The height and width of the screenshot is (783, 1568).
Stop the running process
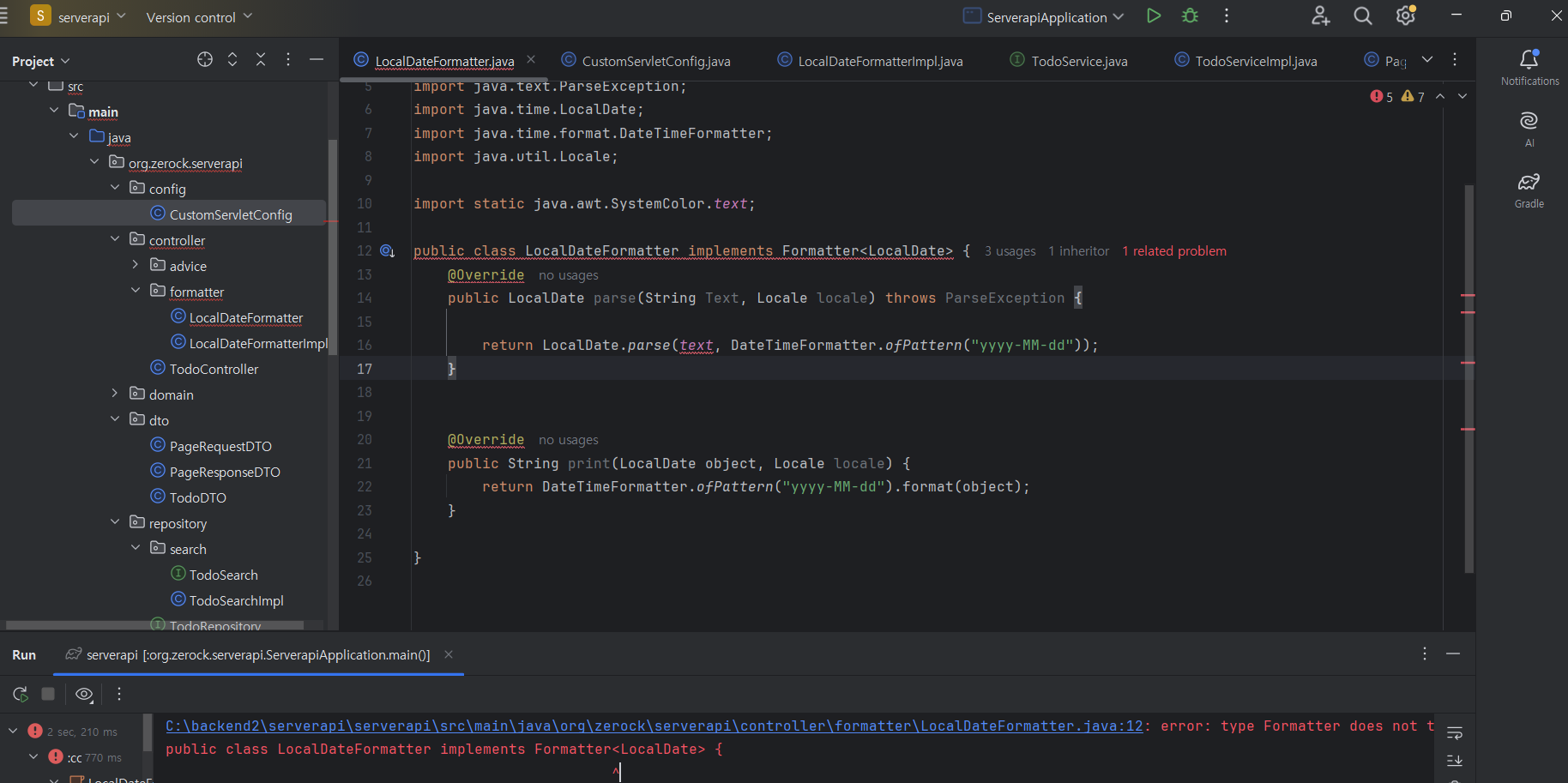[48, 694]
